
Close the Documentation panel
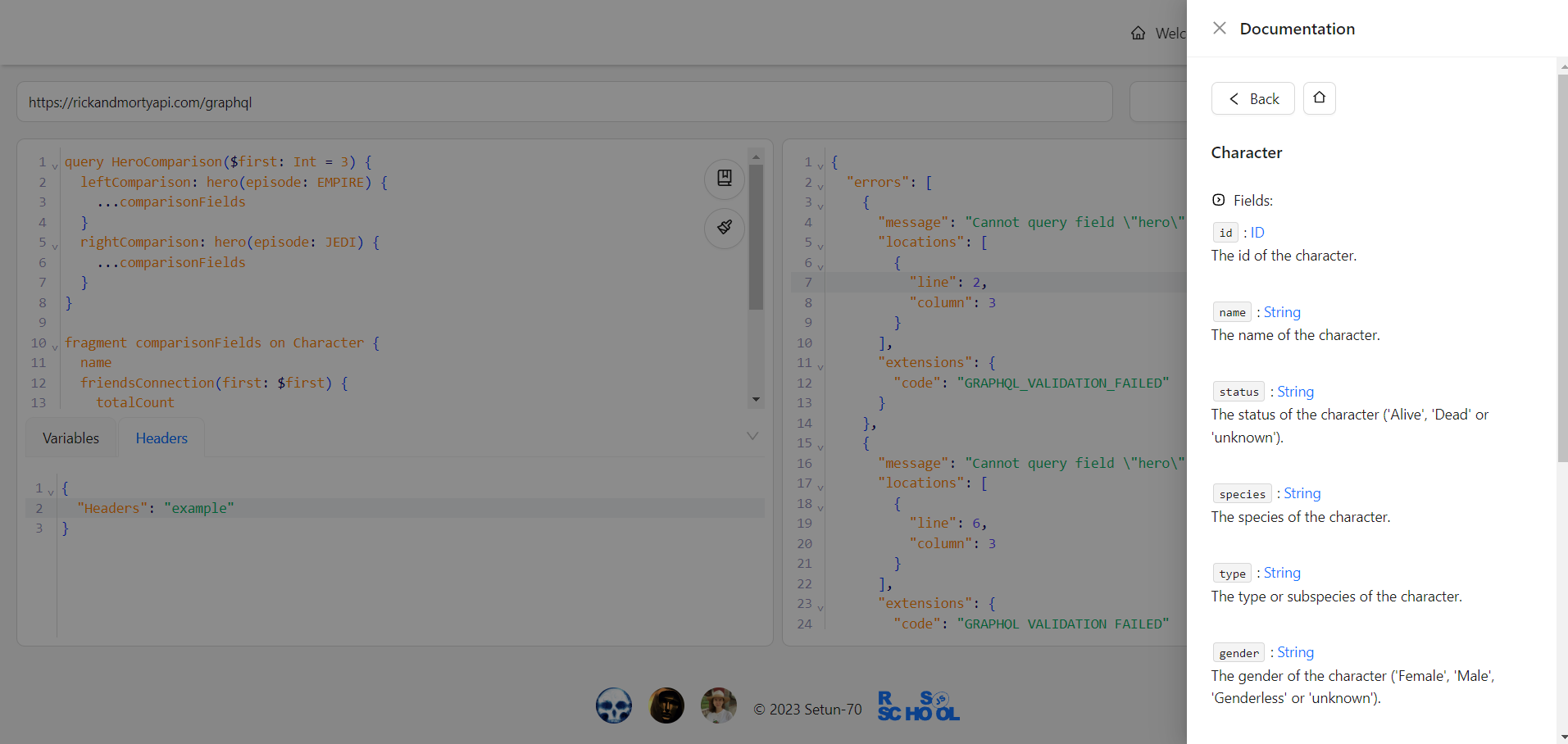pyautogui.click(x=1220, y=28)
